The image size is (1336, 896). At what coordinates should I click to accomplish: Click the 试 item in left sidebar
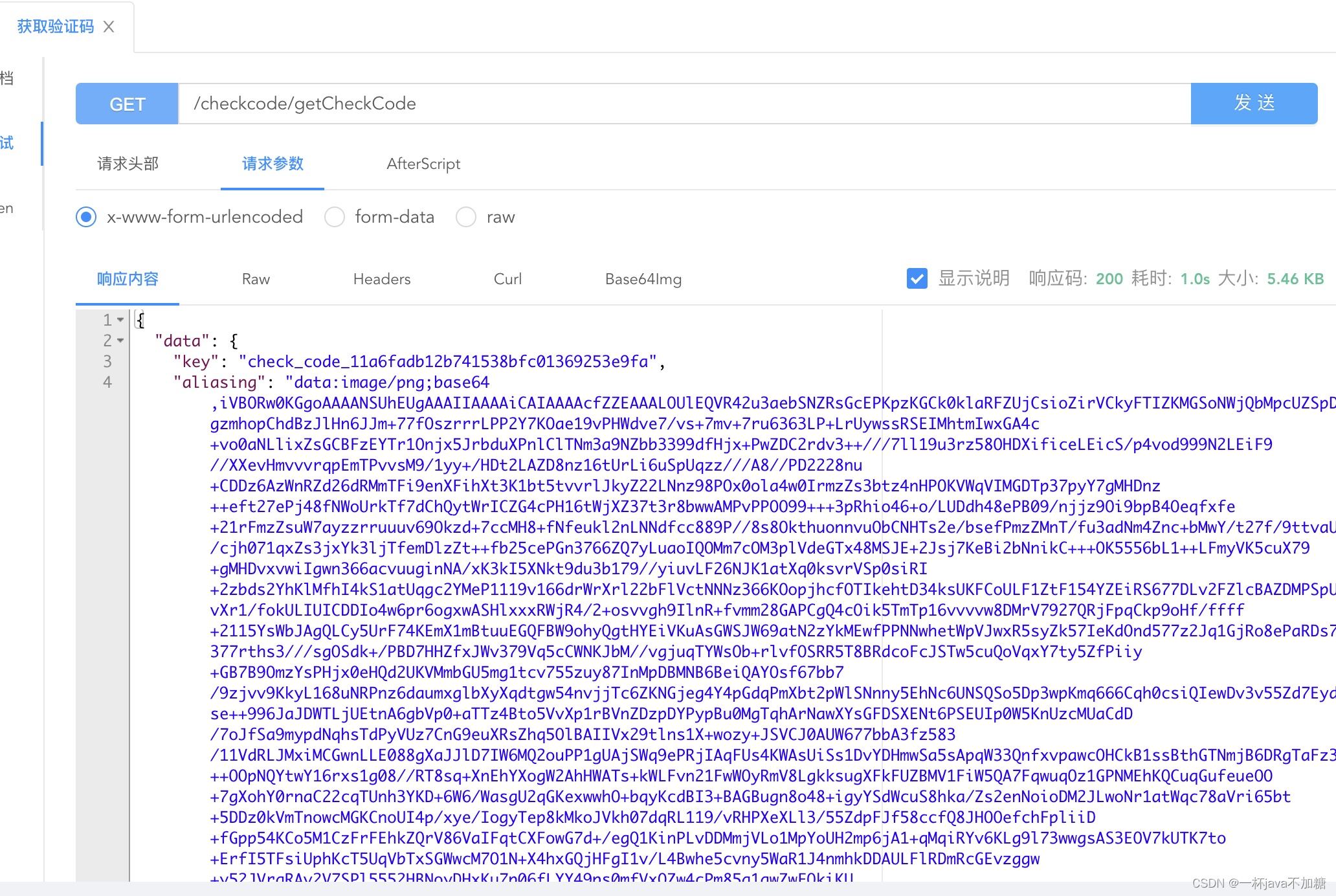6,143
